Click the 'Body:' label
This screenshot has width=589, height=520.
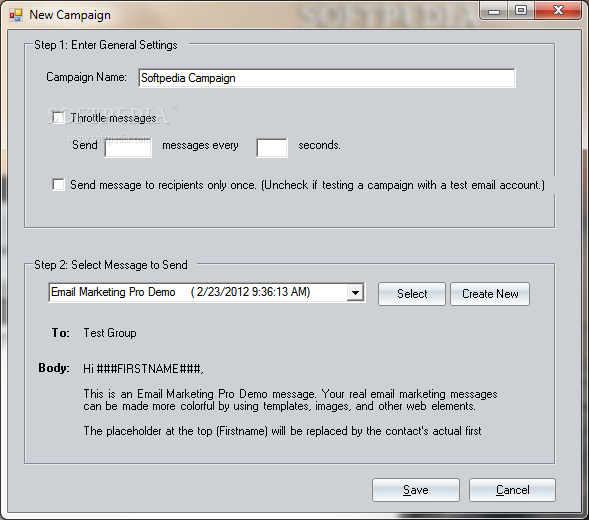coord(54,368)
